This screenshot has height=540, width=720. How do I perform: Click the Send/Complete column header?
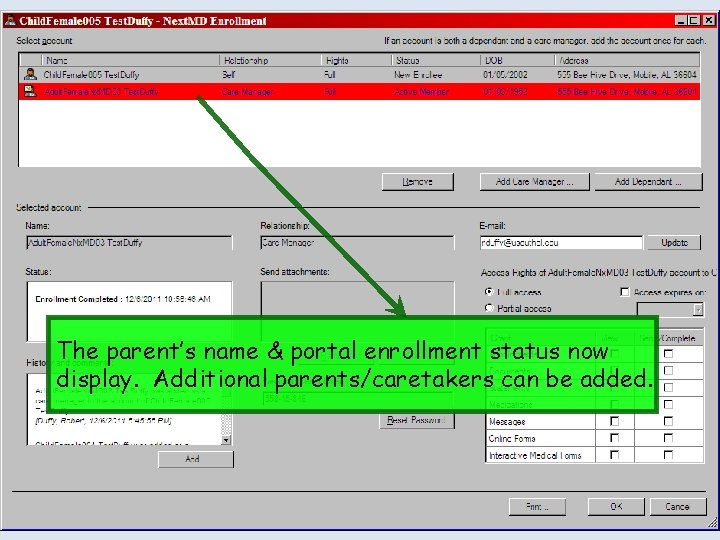click(x=669, y=338)
